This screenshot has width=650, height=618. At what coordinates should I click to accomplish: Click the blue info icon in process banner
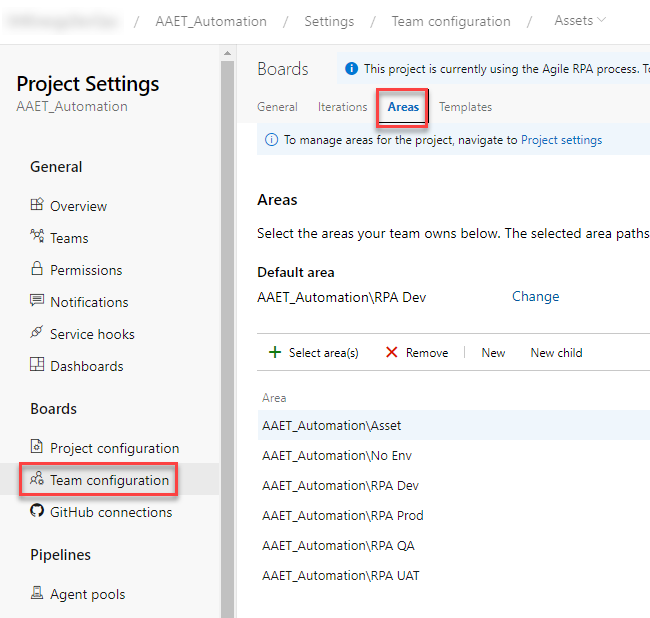coord(352,68)
